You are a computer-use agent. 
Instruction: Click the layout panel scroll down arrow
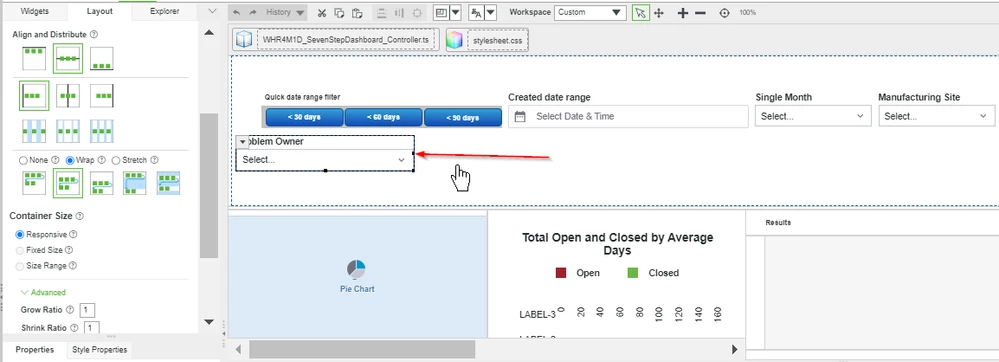[x=209, y=322]
